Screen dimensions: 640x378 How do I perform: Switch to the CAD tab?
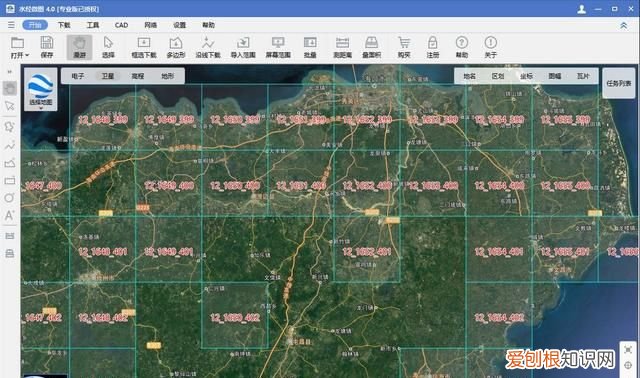[121, 25]
